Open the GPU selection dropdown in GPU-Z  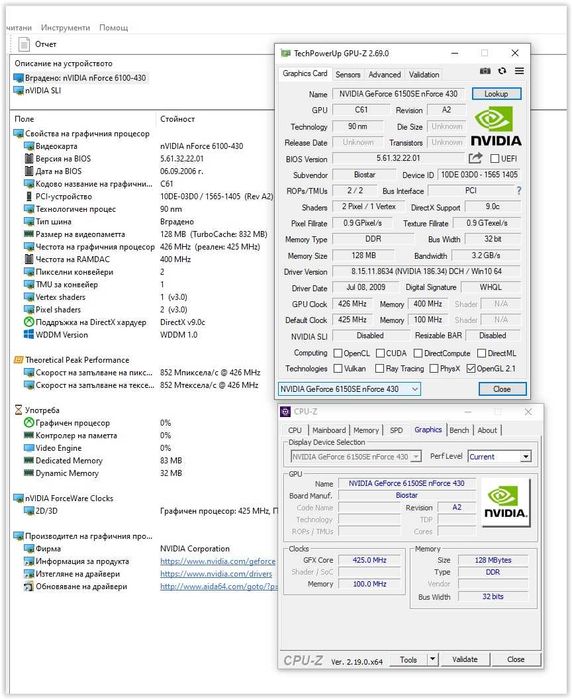coord(349,389)
